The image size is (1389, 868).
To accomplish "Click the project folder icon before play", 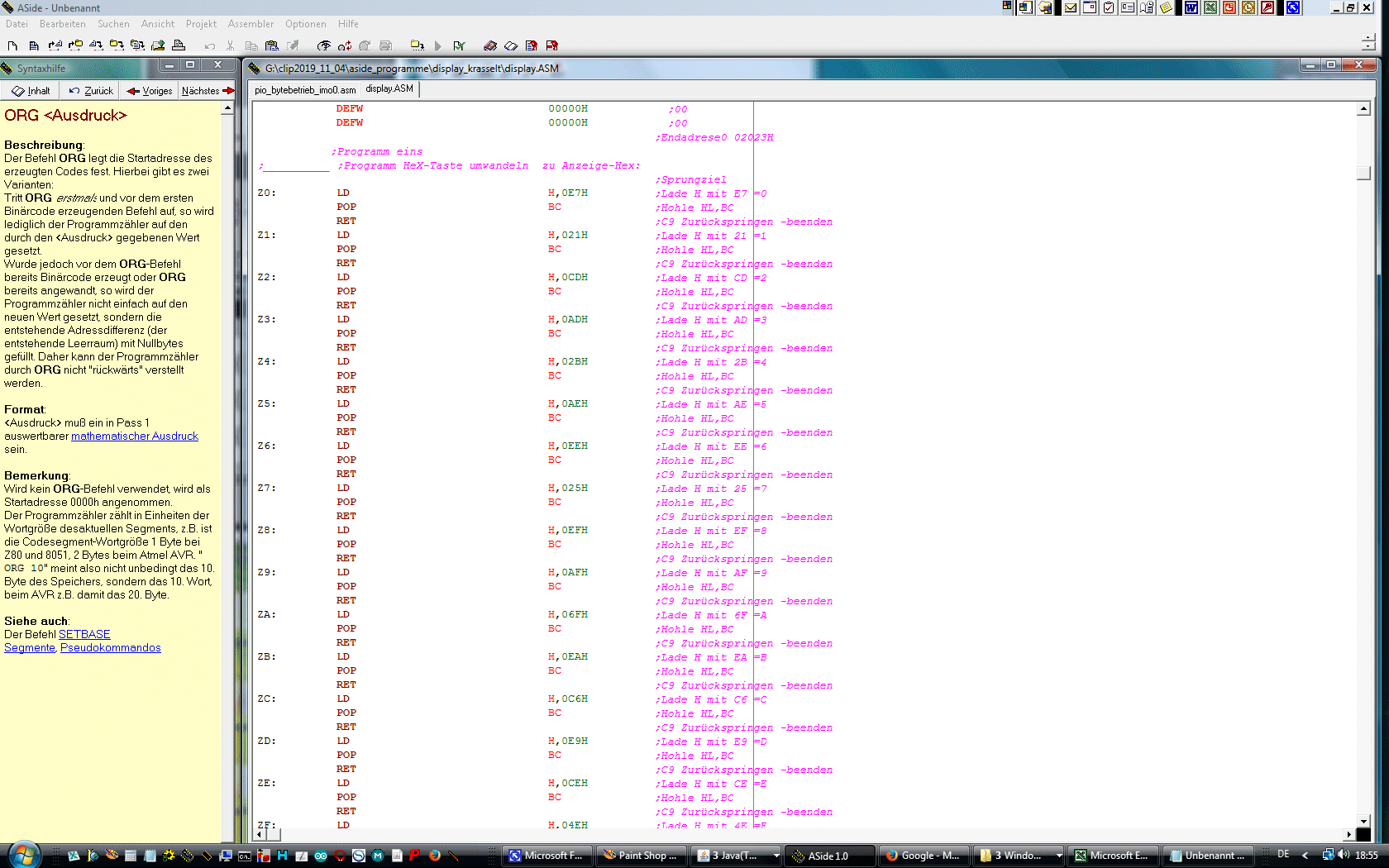I will pyautogui.click(x=418, y=45).
